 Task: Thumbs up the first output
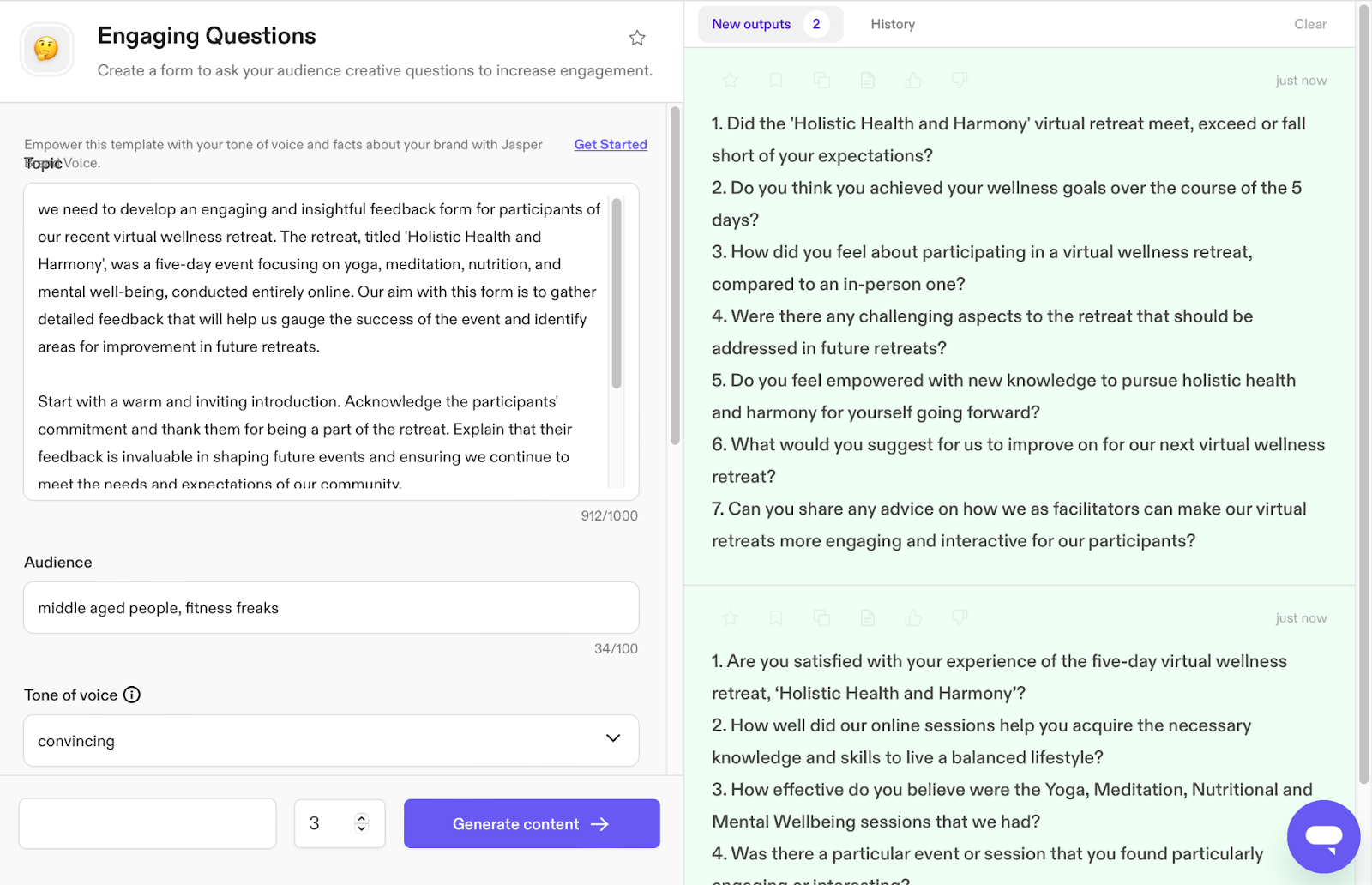click(913, 81)
